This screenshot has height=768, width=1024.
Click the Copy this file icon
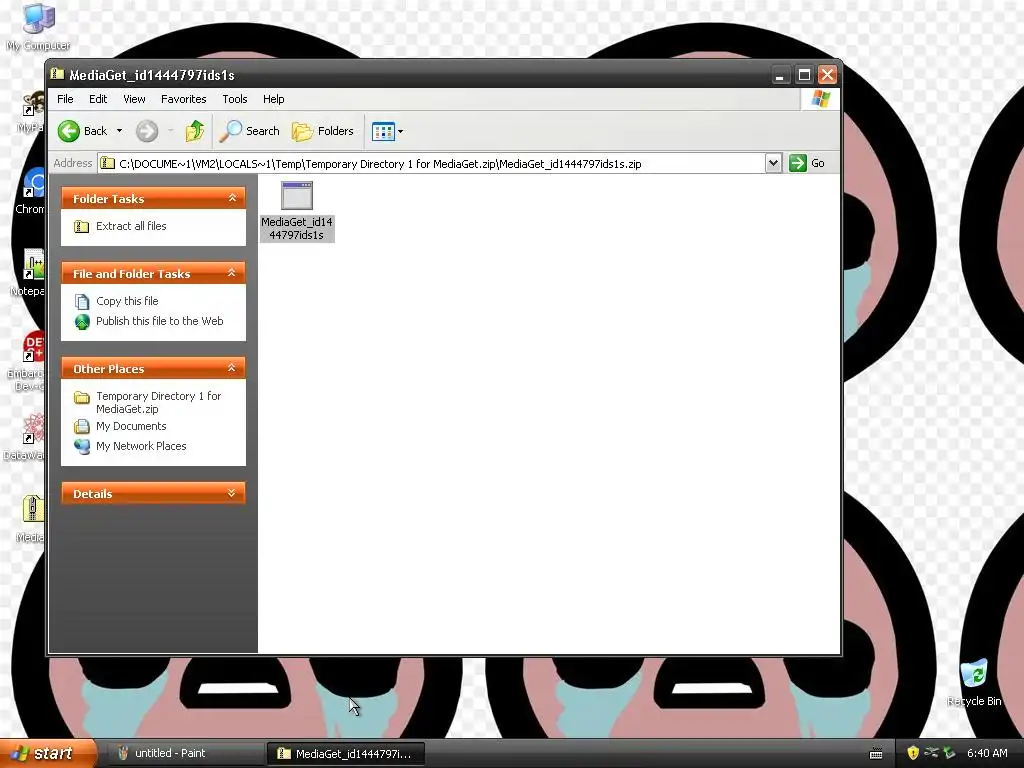[x=82, y=302]
